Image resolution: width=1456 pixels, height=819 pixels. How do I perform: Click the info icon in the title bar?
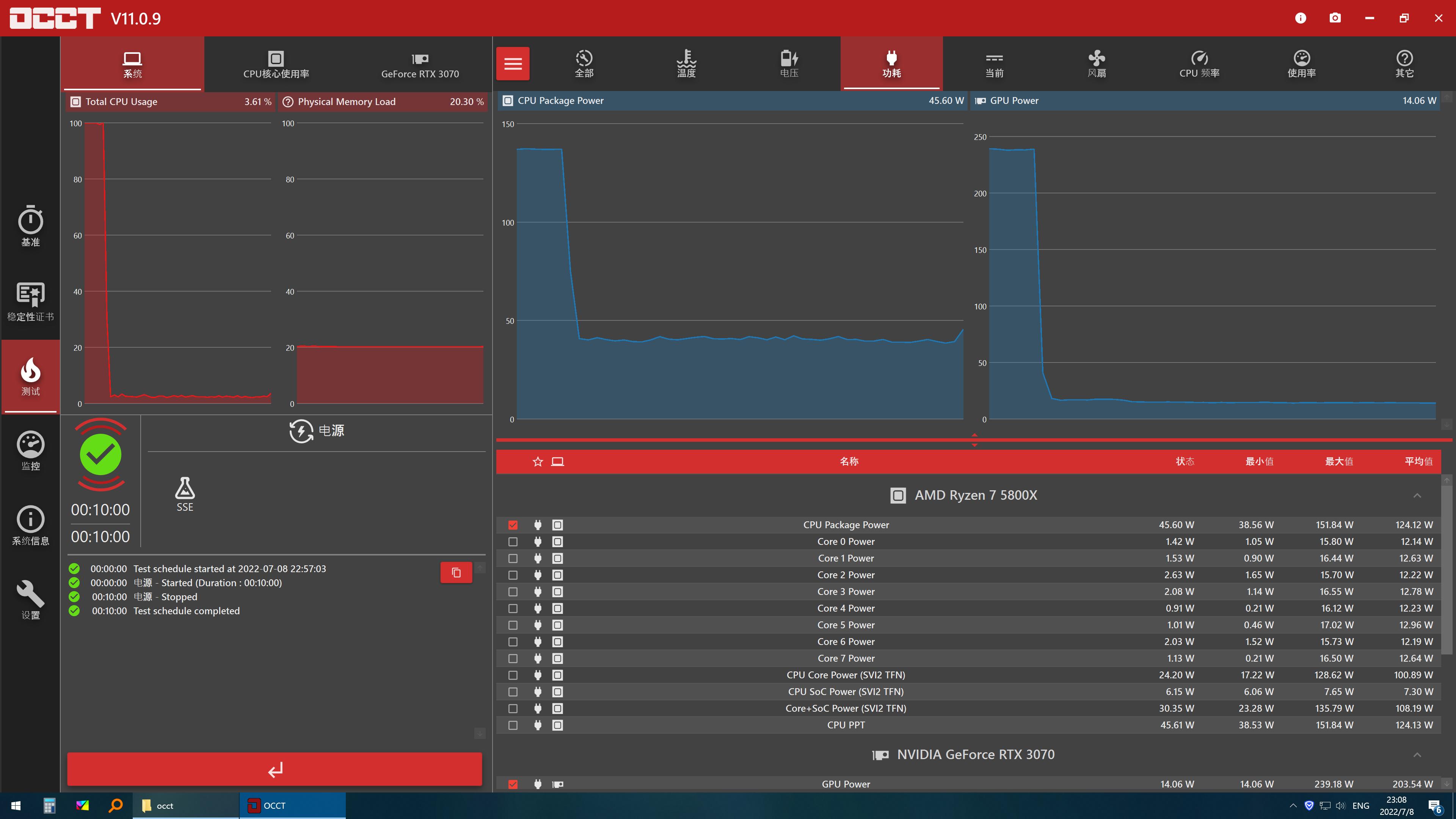[x=1300, y=18]
